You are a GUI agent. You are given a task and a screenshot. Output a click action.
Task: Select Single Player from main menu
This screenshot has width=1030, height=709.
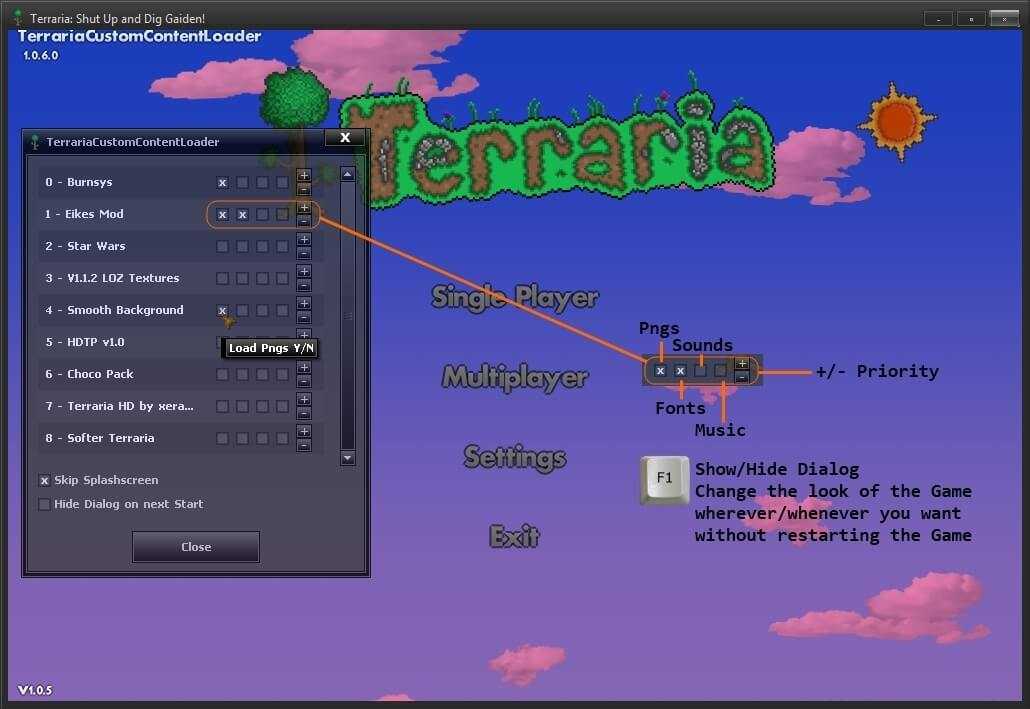point(514,298)
